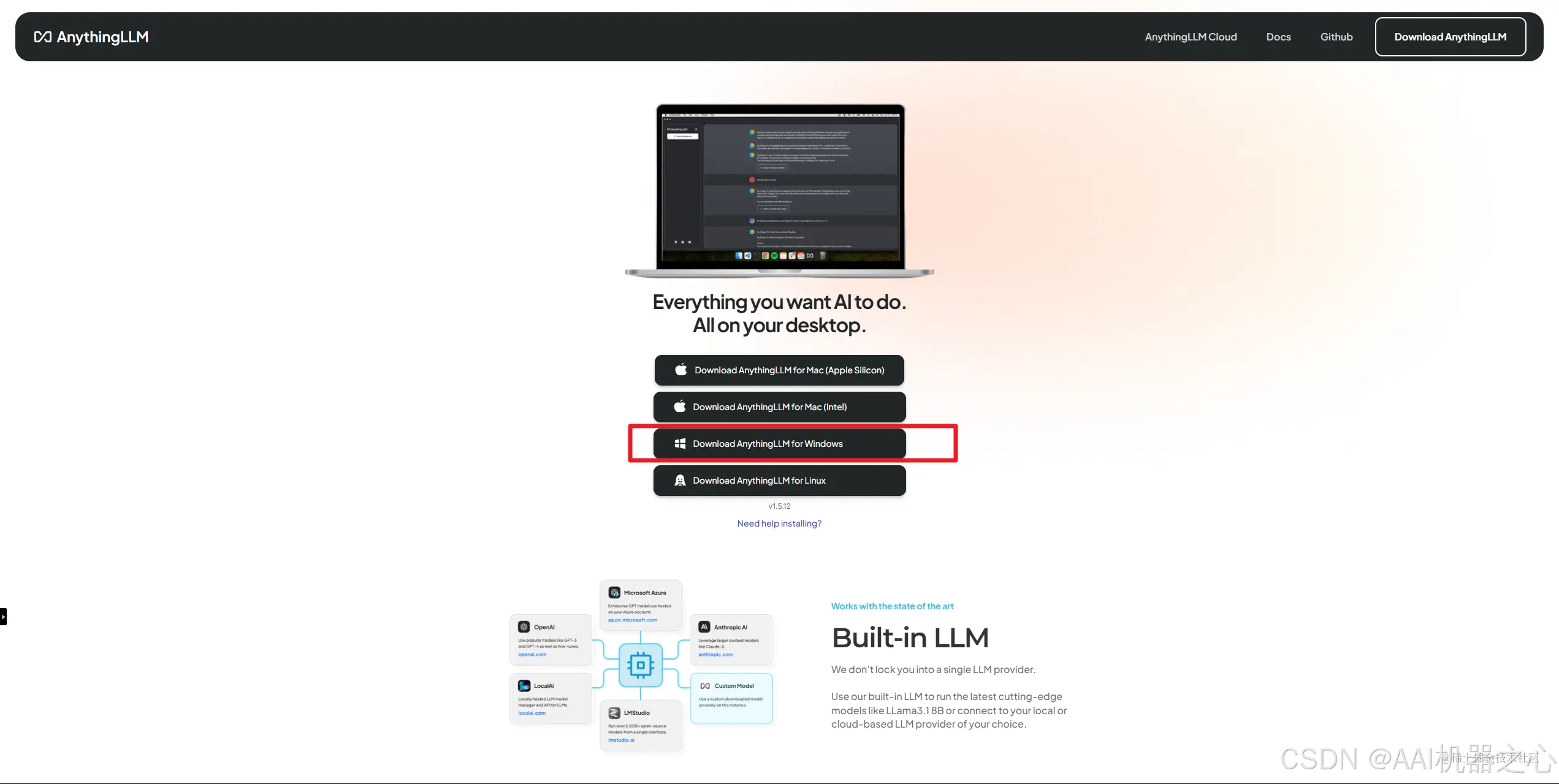
Task: Open the Github navigation link
Action: click(1336, 37)
